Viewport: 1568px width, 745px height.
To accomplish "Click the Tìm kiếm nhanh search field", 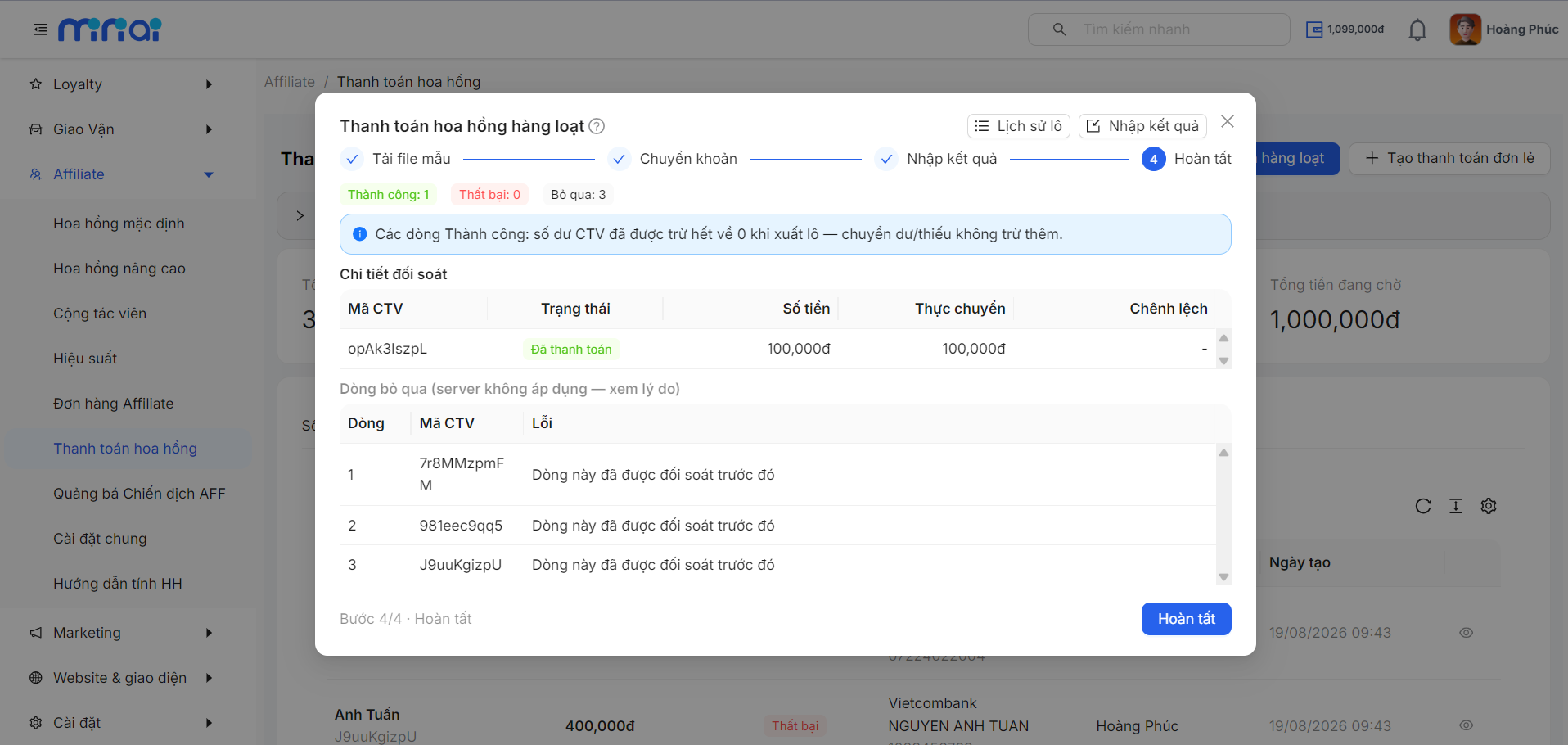I will click(x=1159, y=29).
